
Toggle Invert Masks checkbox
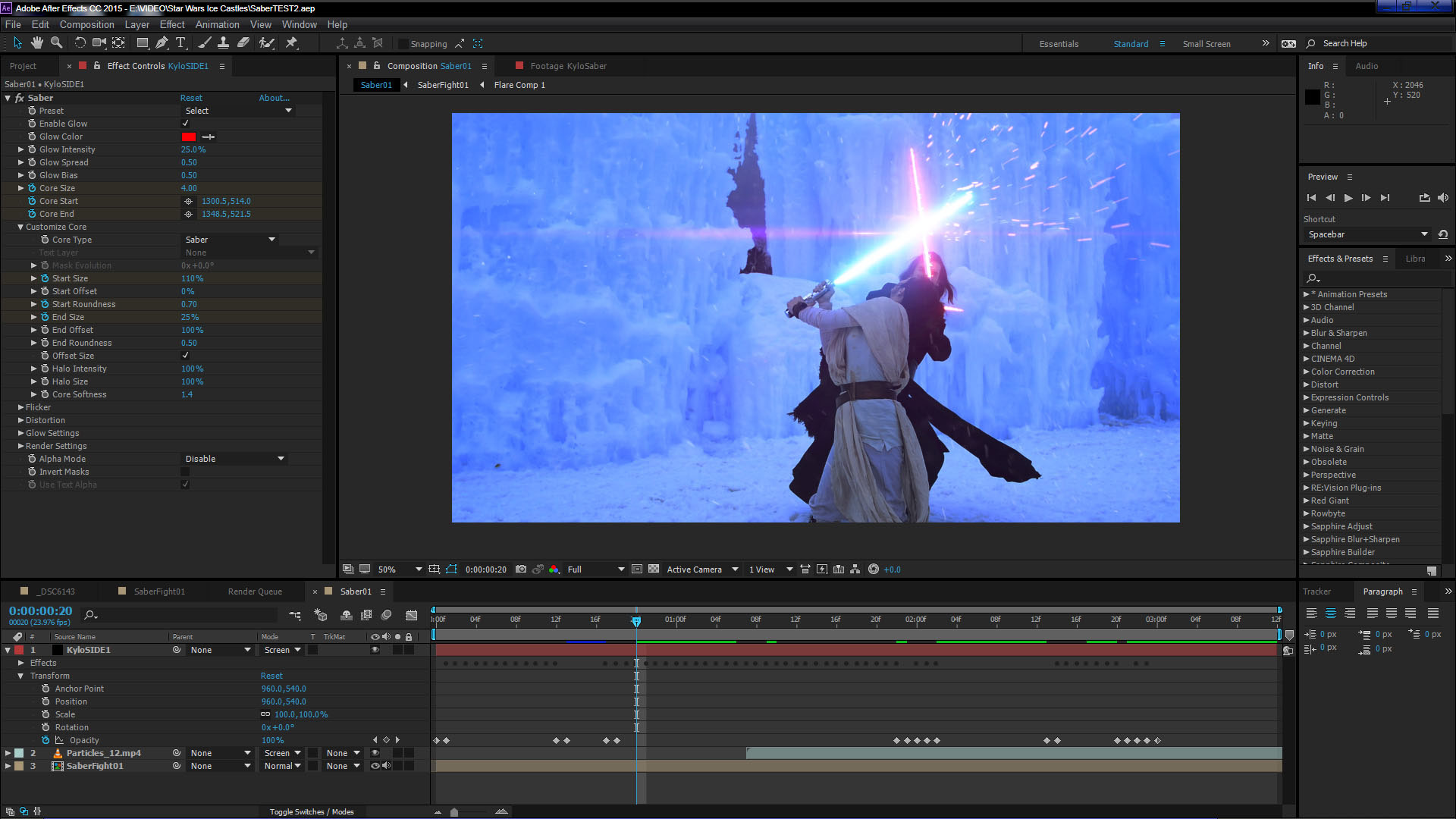point(186,472)
